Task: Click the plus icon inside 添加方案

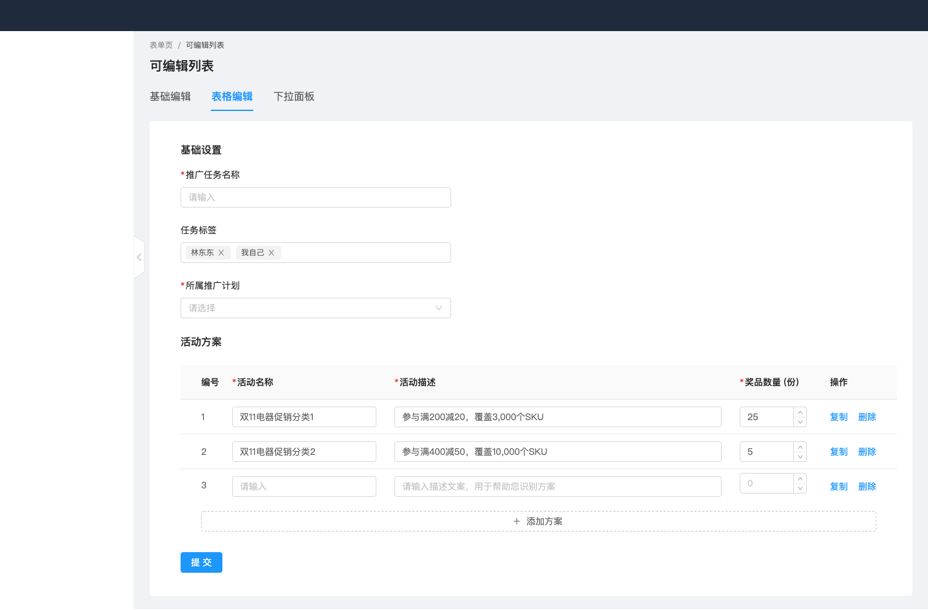Action: [516, 520]
